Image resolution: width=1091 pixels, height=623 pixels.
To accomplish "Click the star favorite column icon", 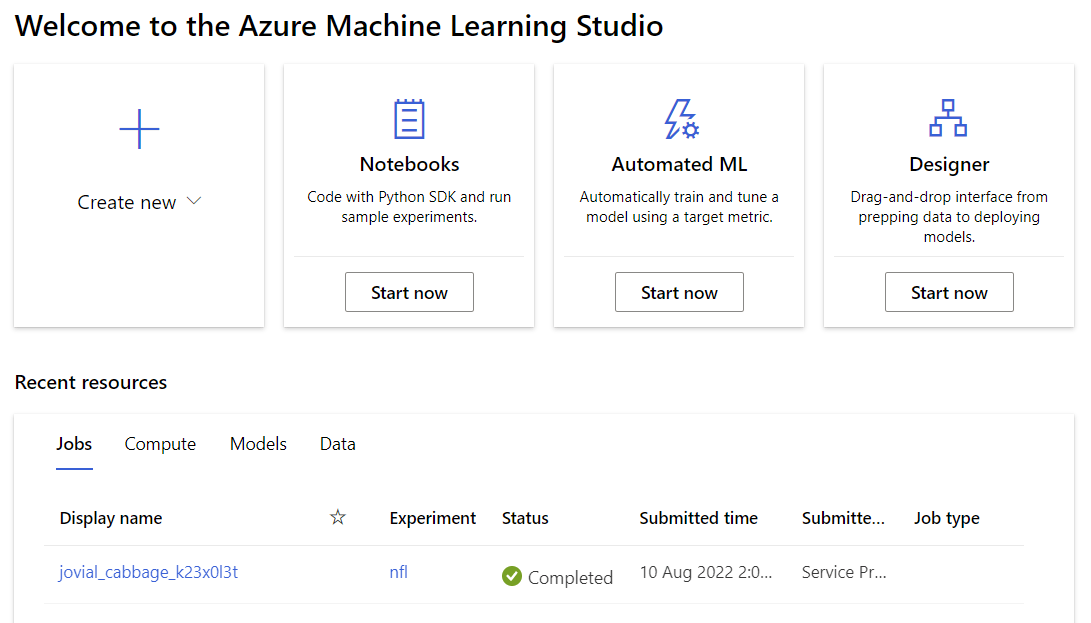I will point(337,517).
